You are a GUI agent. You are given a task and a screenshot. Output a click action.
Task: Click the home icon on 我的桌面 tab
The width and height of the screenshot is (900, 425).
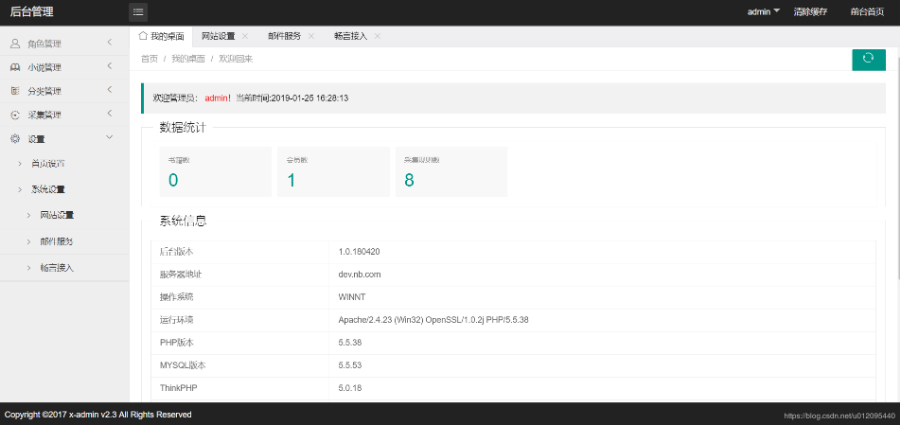point(143,36)
